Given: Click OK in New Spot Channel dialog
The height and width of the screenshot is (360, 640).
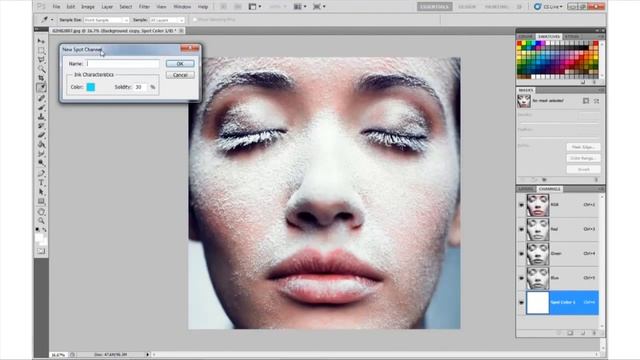Looking at the screenshot, I should tap(180, 64).
